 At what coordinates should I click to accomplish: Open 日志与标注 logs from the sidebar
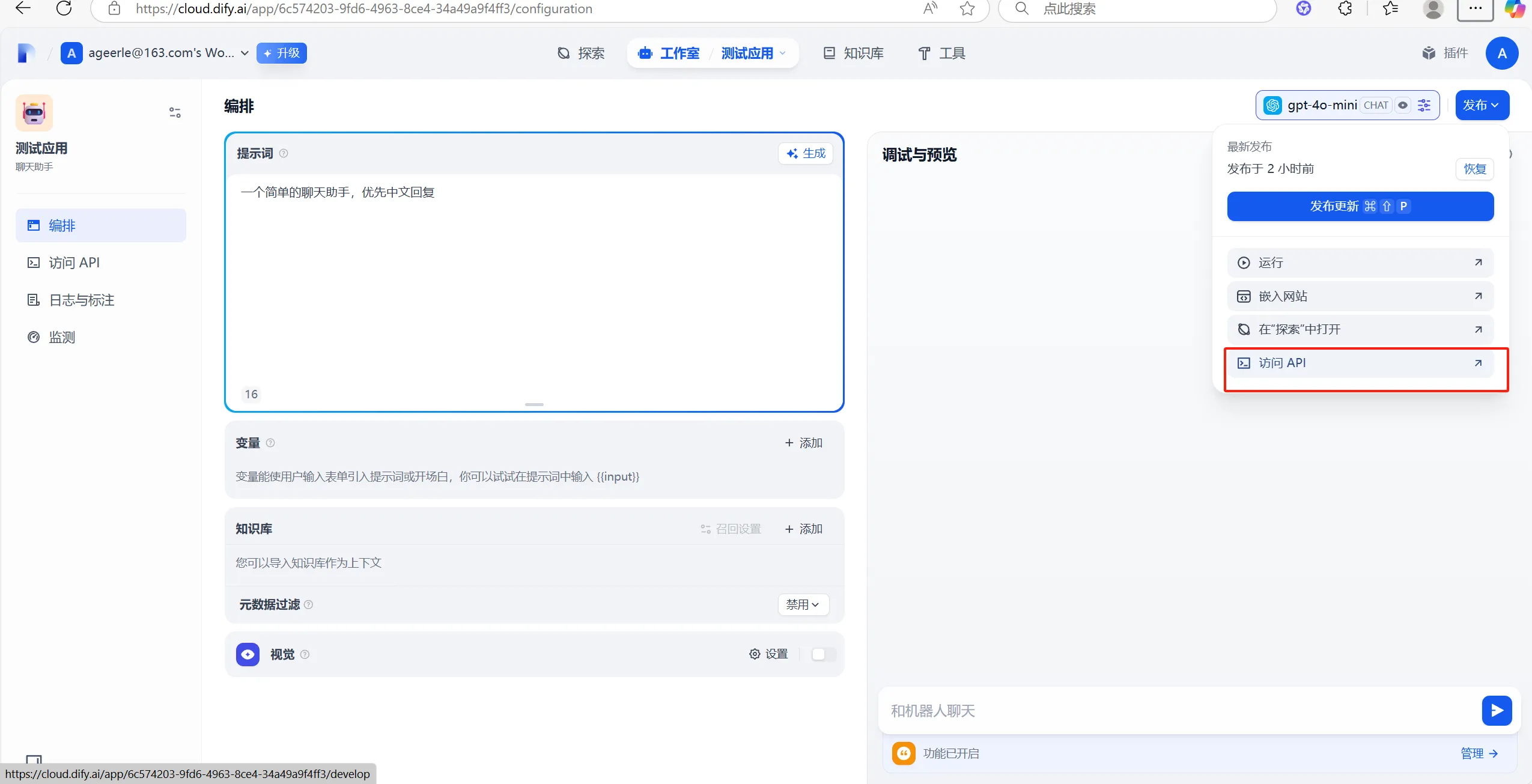(81, 300)
